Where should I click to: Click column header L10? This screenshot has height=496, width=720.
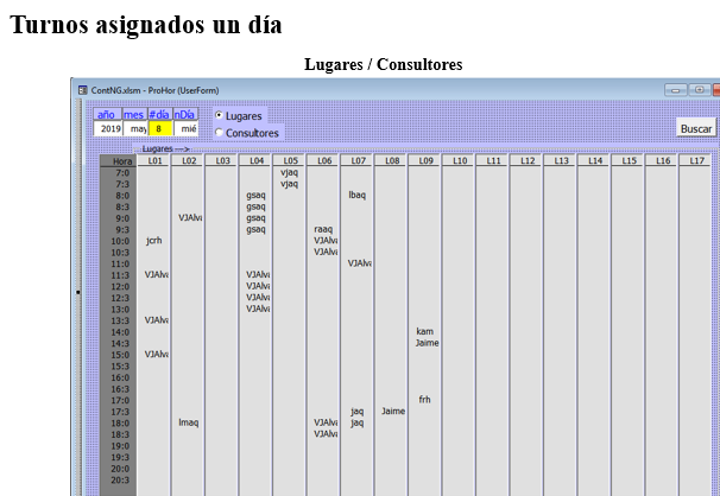click(x=460, y=161)
